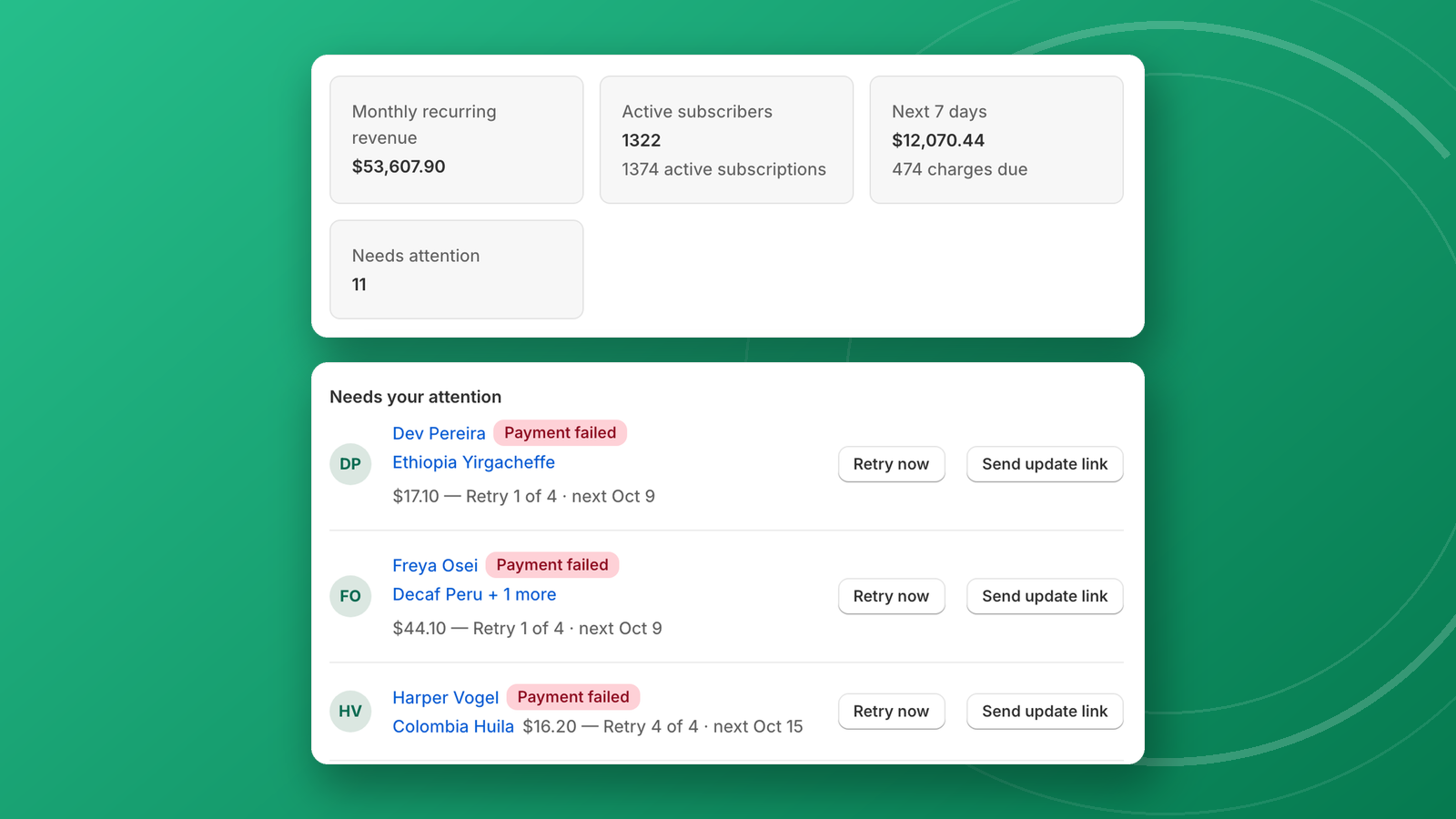Click the Payment failed badge beside Harper Vogel
Screen dimensions: 1456x819
coord(573,697)
